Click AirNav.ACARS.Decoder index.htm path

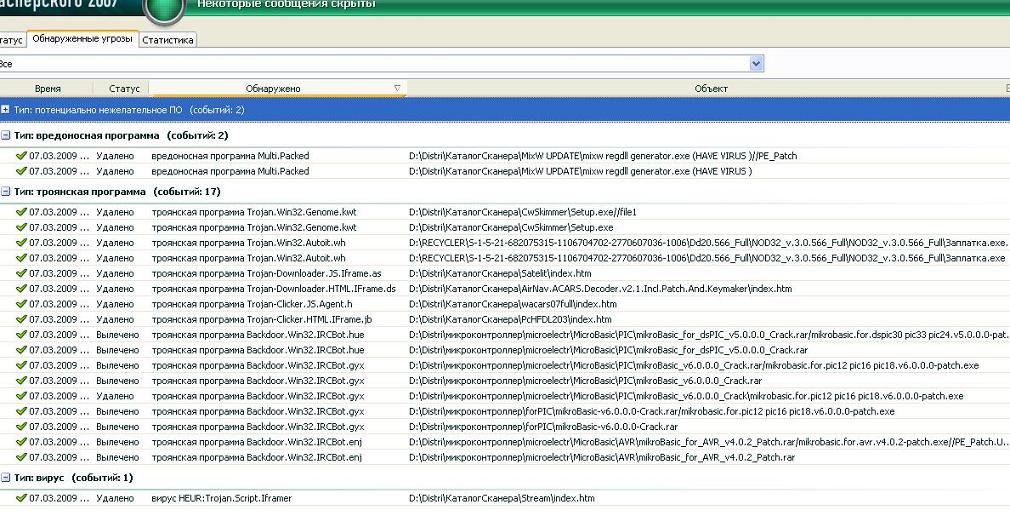pos(600,289)
